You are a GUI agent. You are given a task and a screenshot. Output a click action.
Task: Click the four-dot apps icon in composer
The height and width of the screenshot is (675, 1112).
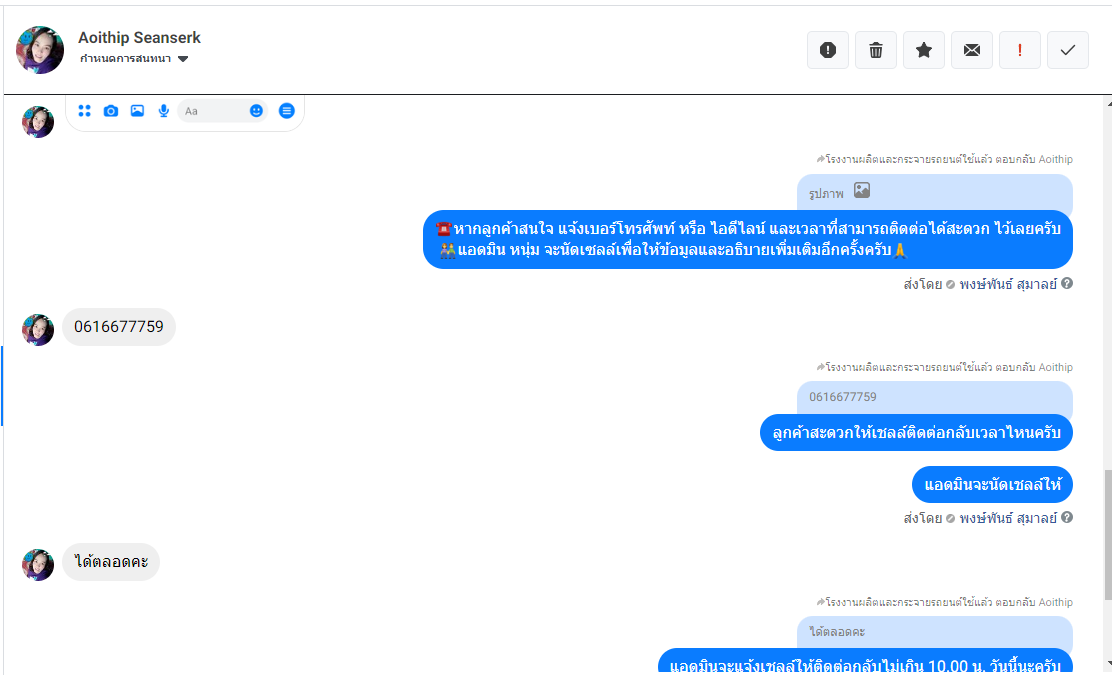84,111
